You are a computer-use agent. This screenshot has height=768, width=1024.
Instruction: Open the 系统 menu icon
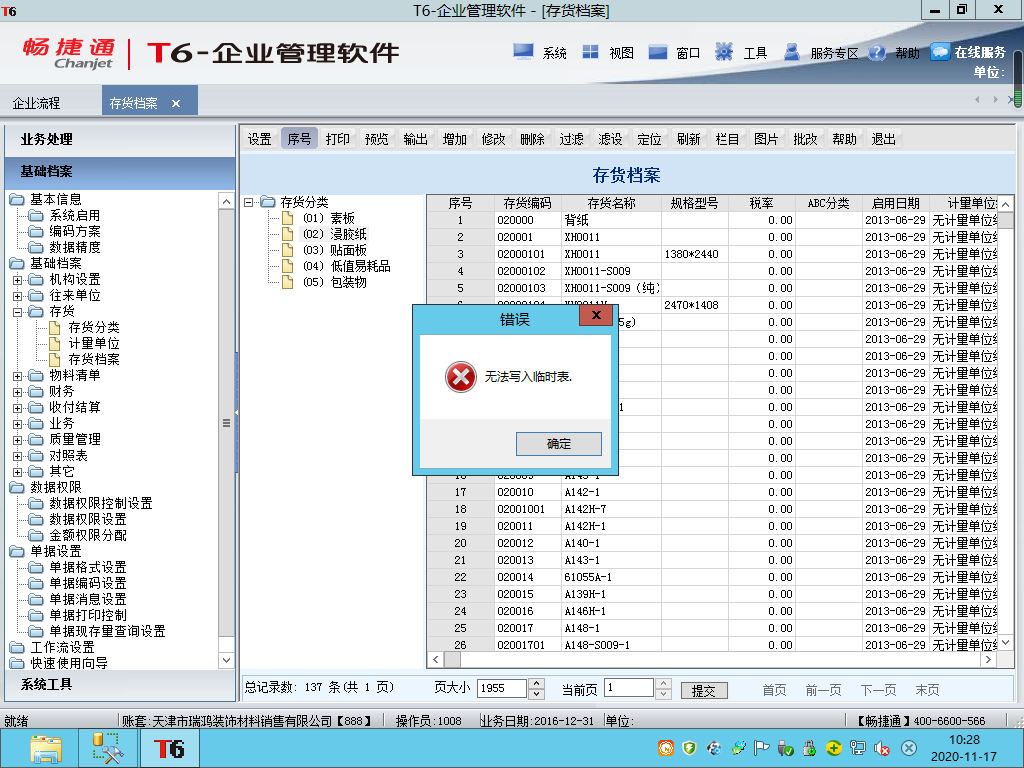point(523,52)
